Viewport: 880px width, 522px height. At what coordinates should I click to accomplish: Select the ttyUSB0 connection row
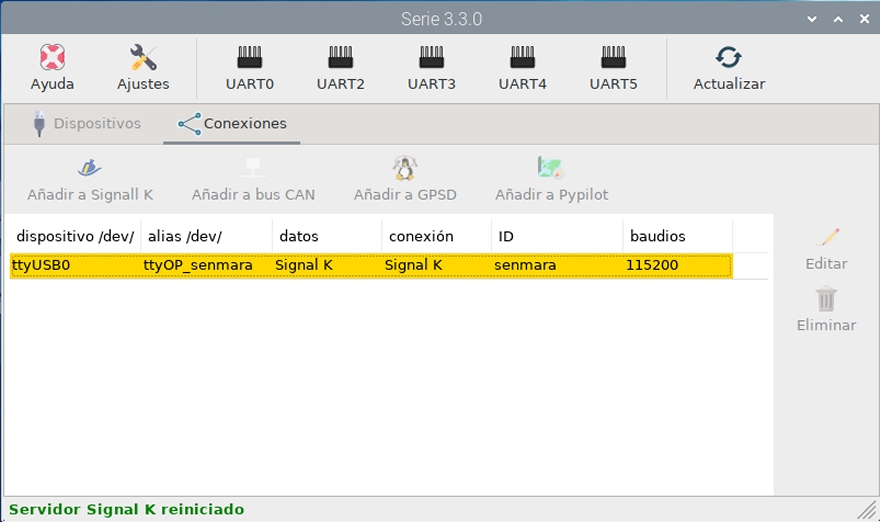tap(370, 266)
